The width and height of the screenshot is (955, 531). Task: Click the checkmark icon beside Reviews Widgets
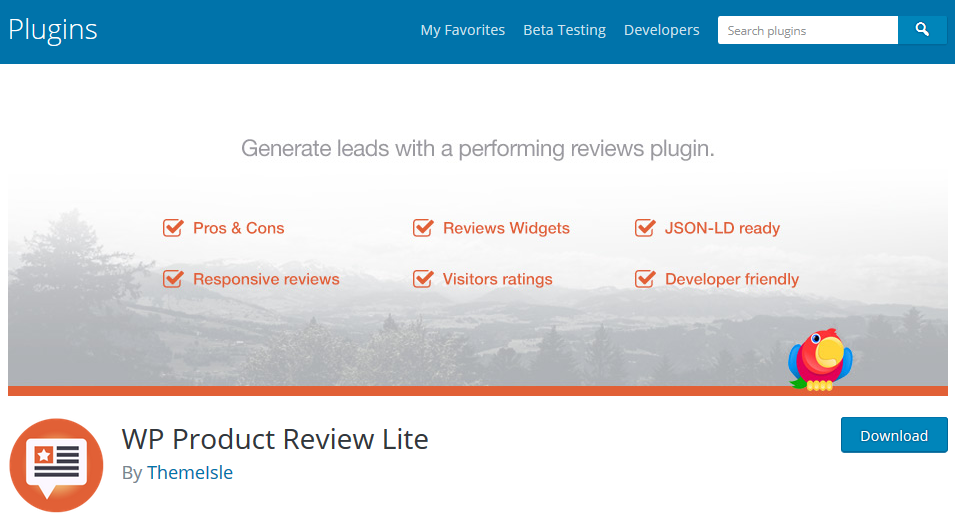click(x=423, y=228)
